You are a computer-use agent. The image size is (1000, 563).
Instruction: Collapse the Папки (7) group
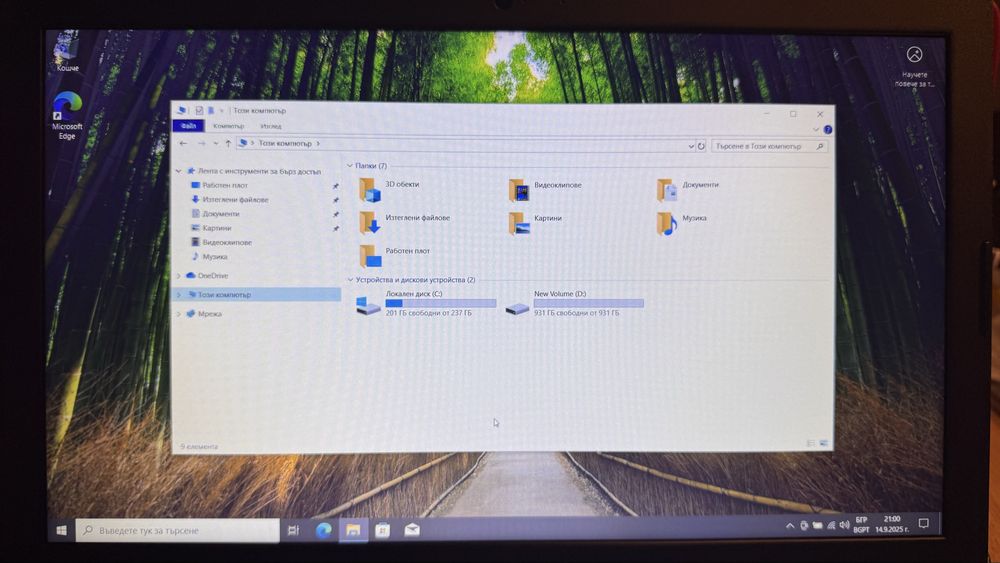tap(350, 165)
